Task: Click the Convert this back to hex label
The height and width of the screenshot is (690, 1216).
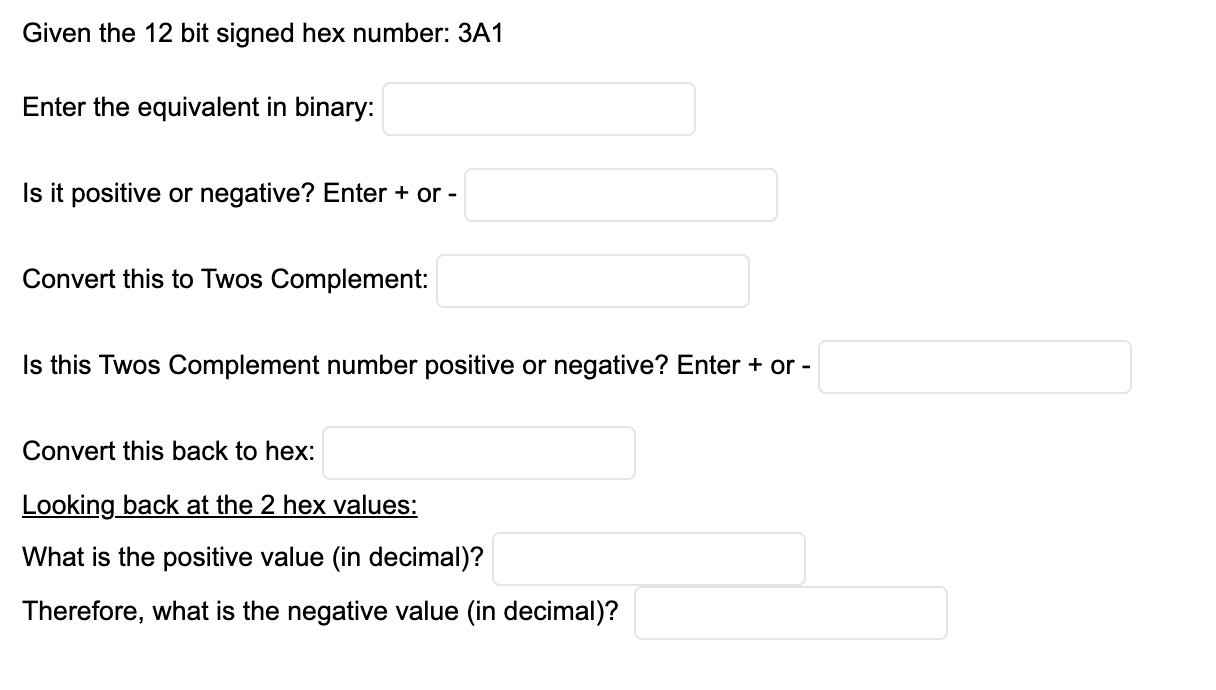Action: pos(168,452)
